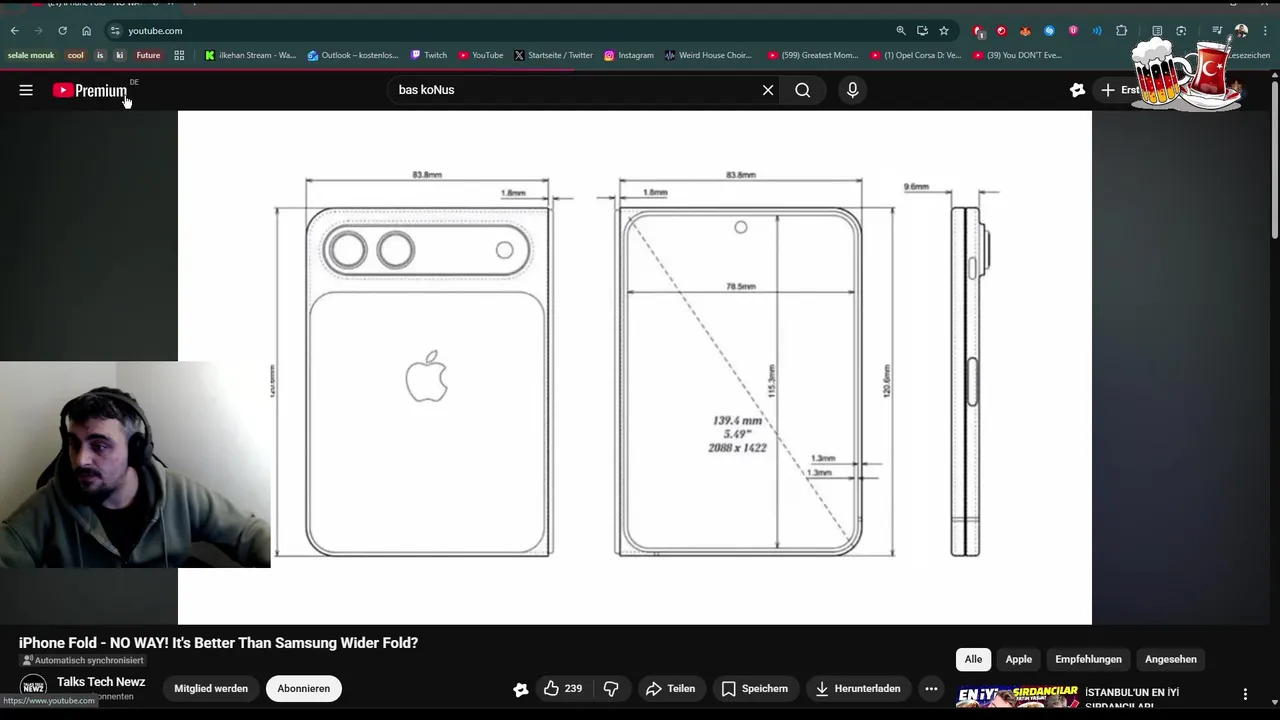Select the 'Angesehen' filter chip
1280x720 pixels.
[x=1171, y=659]
